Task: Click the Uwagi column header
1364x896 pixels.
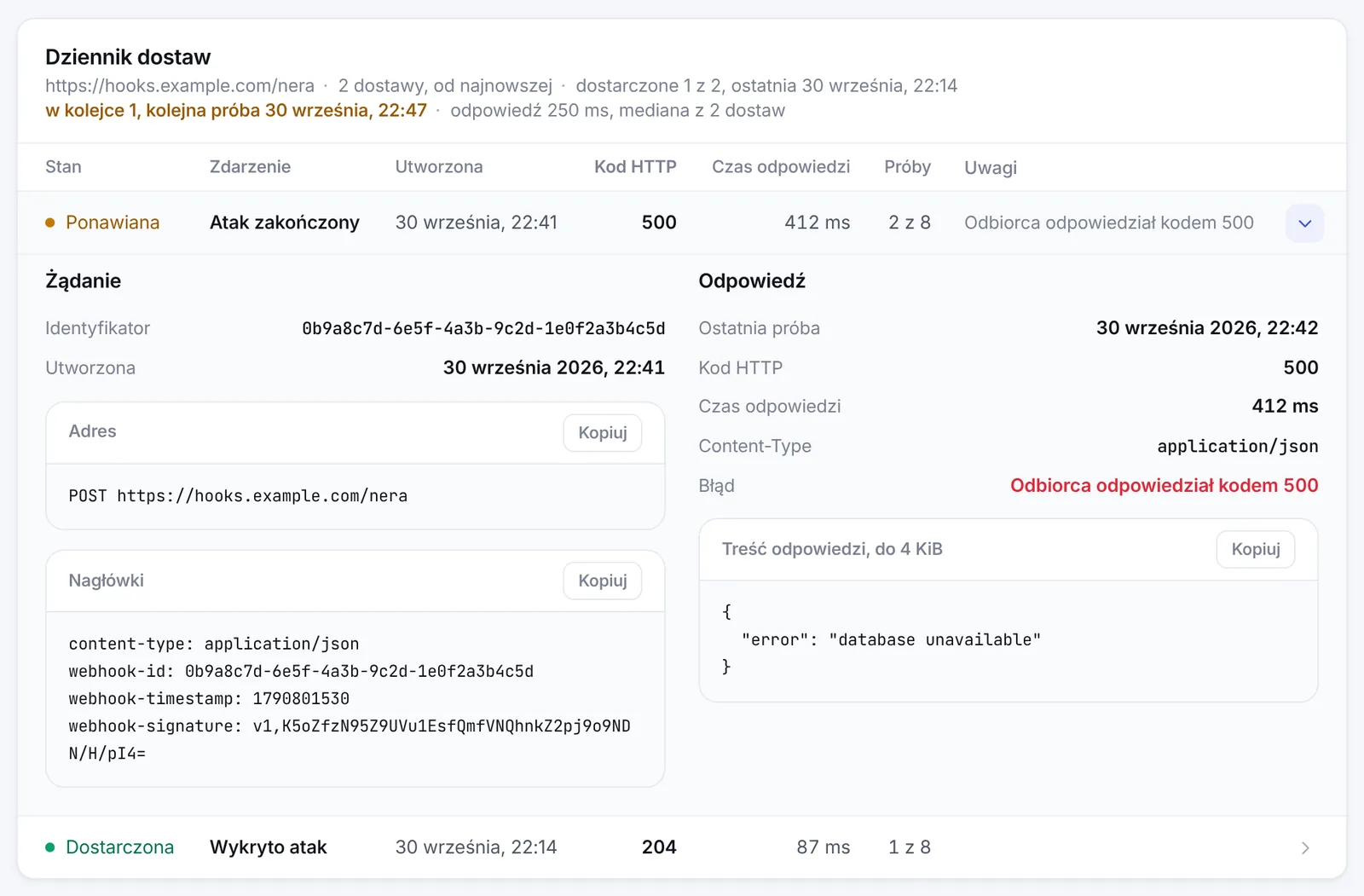Action: (x=991, y=168)
